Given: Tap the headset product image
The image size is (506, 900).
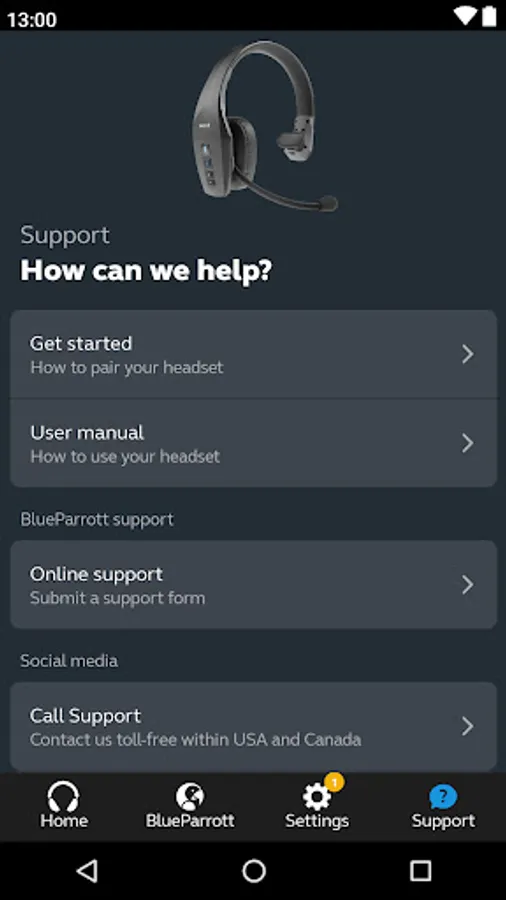Looking at the screenshot, I should 264,126.
